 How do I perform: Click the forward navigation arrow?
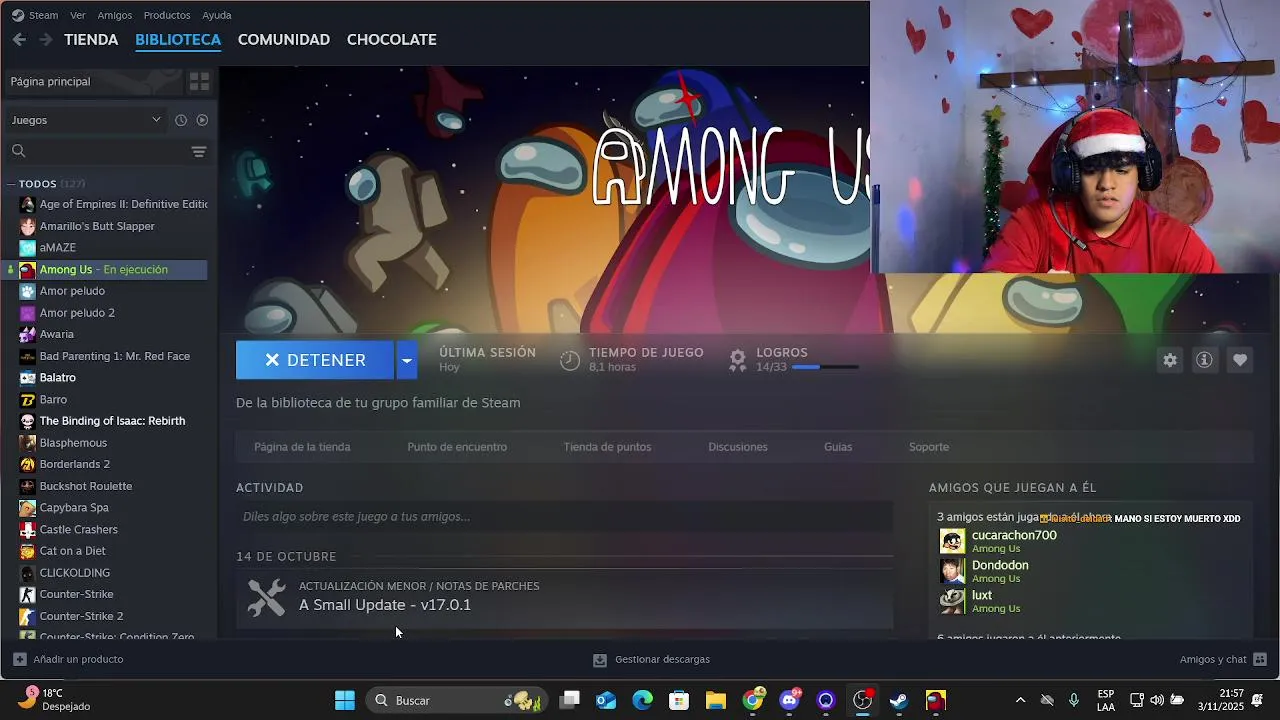(45, 39)
